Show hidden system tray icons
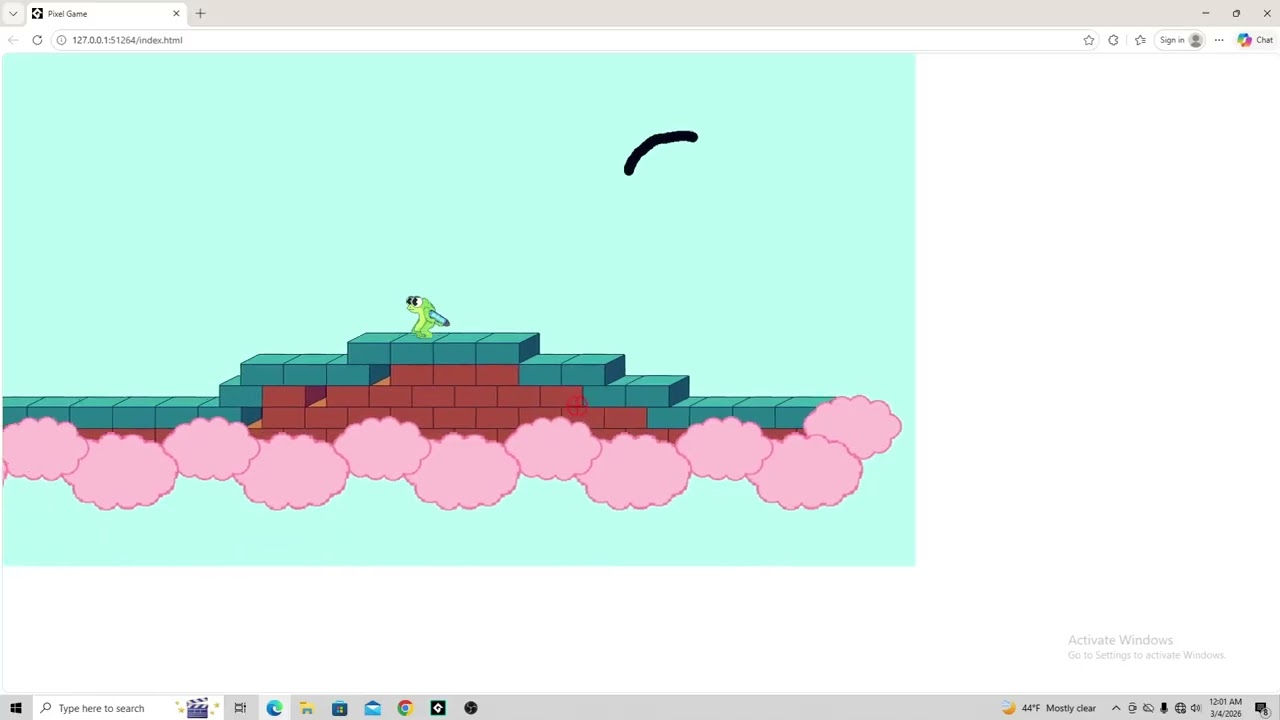Image resolution: width=1280 pixels, height=720 pixels. pos(1116,708)
